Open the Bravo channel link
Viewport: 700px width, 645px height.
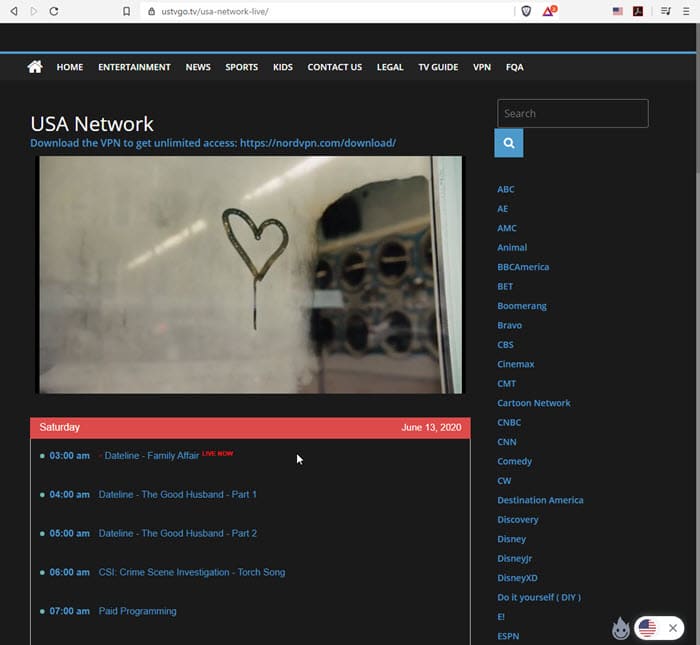tap(509, 325)
